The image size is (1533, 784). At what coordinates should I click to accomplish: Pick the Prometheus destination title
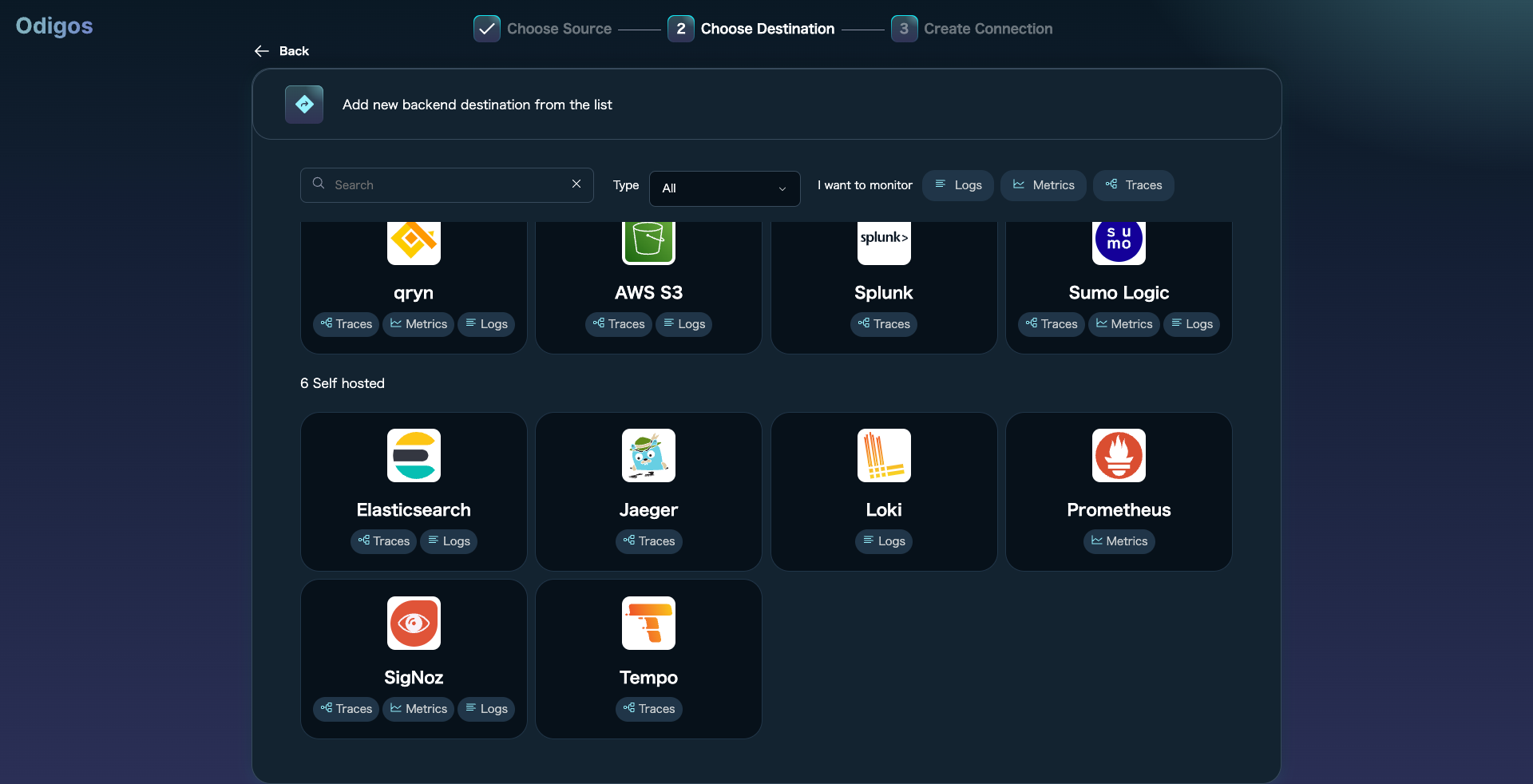1119,510
